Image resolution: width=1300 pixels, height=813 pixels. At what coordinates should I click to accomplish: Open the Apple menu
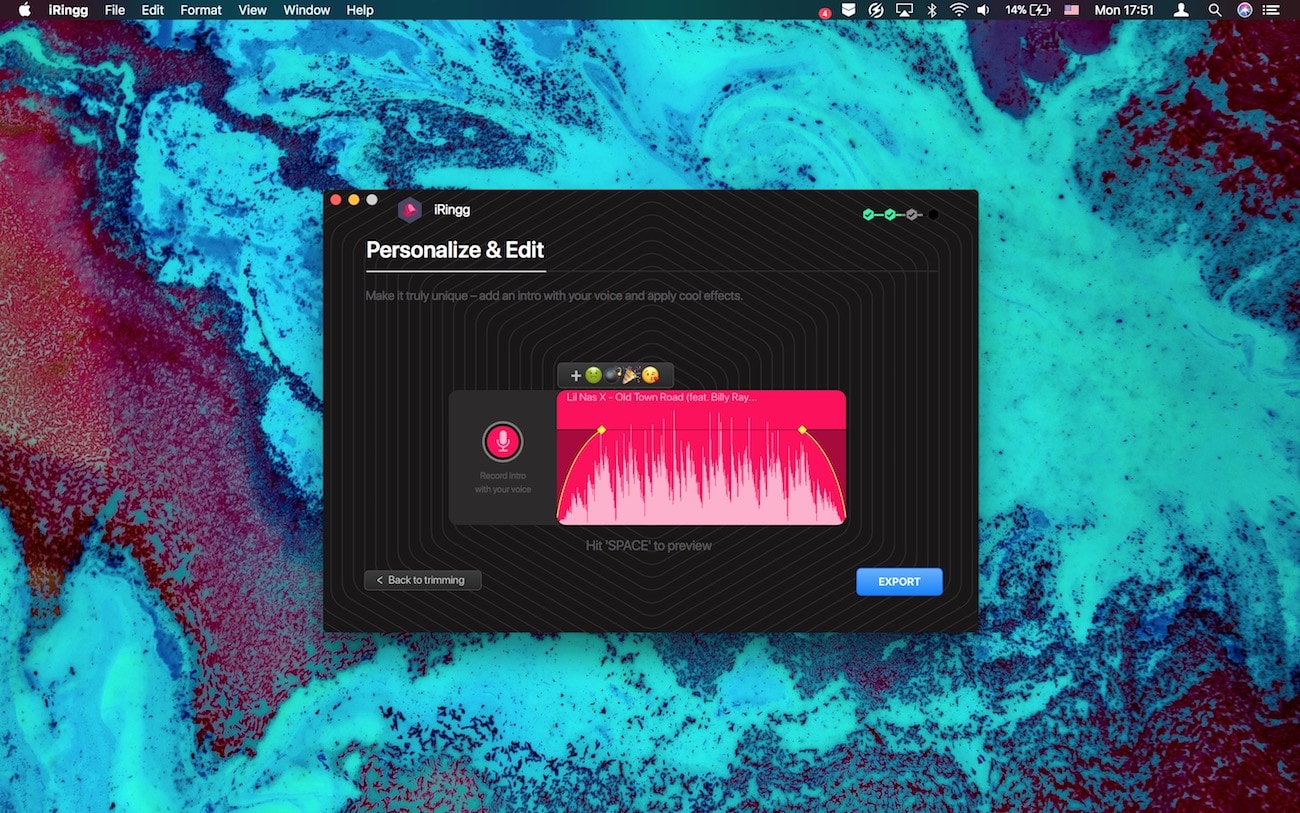[x=25, y=10]
